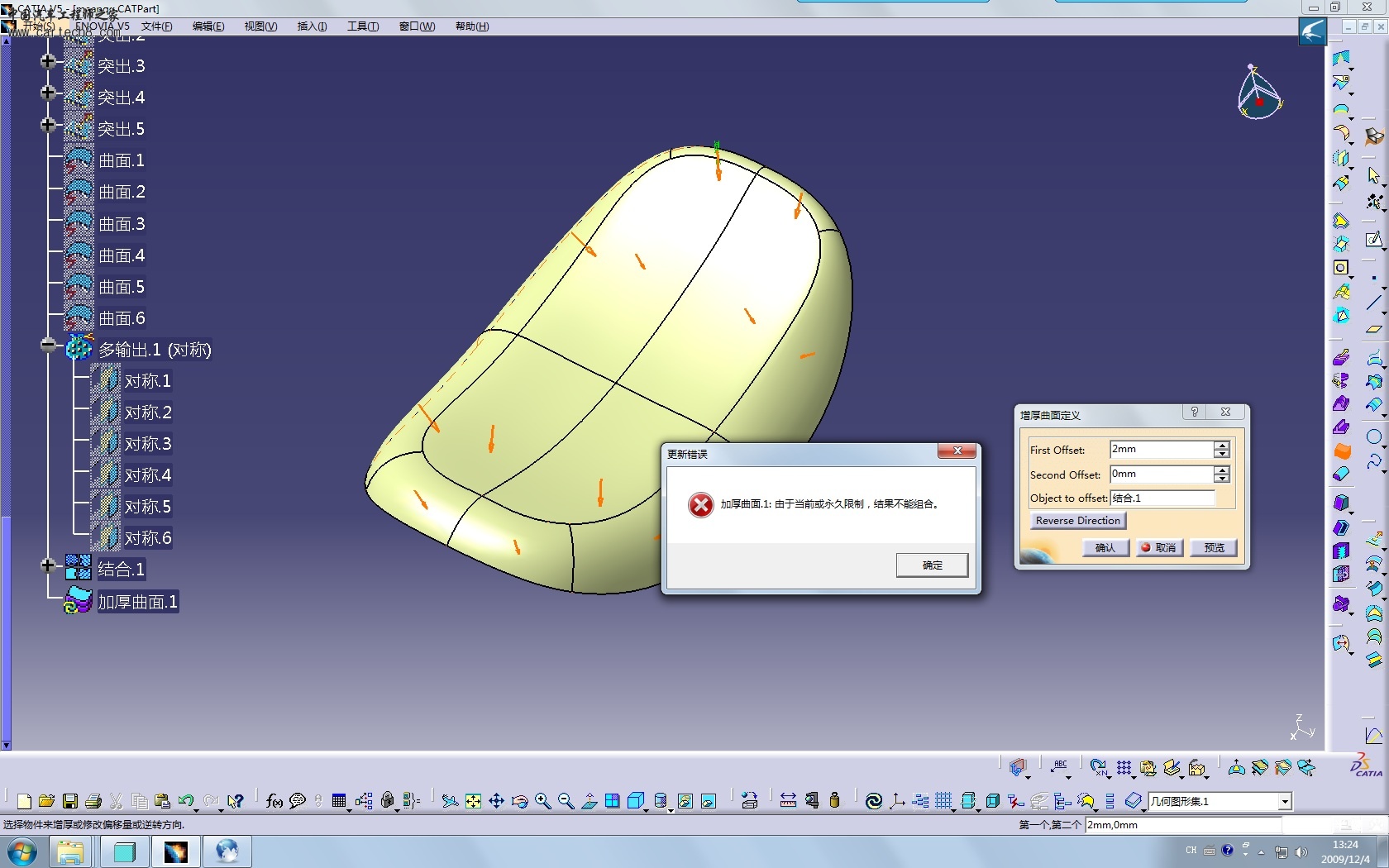Screen dimensions: 1389x868
Task: Open File Explorer from the taskbar
Action: coord(70,851)
